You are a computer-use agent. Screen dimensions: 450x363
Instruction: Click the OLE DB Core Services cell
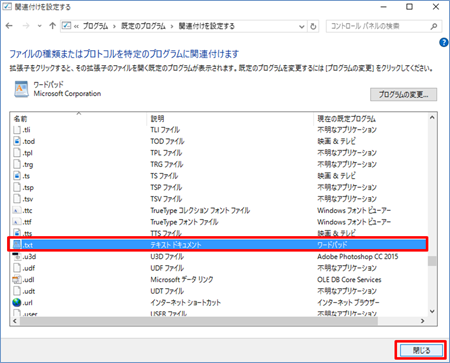pos(349,280)
